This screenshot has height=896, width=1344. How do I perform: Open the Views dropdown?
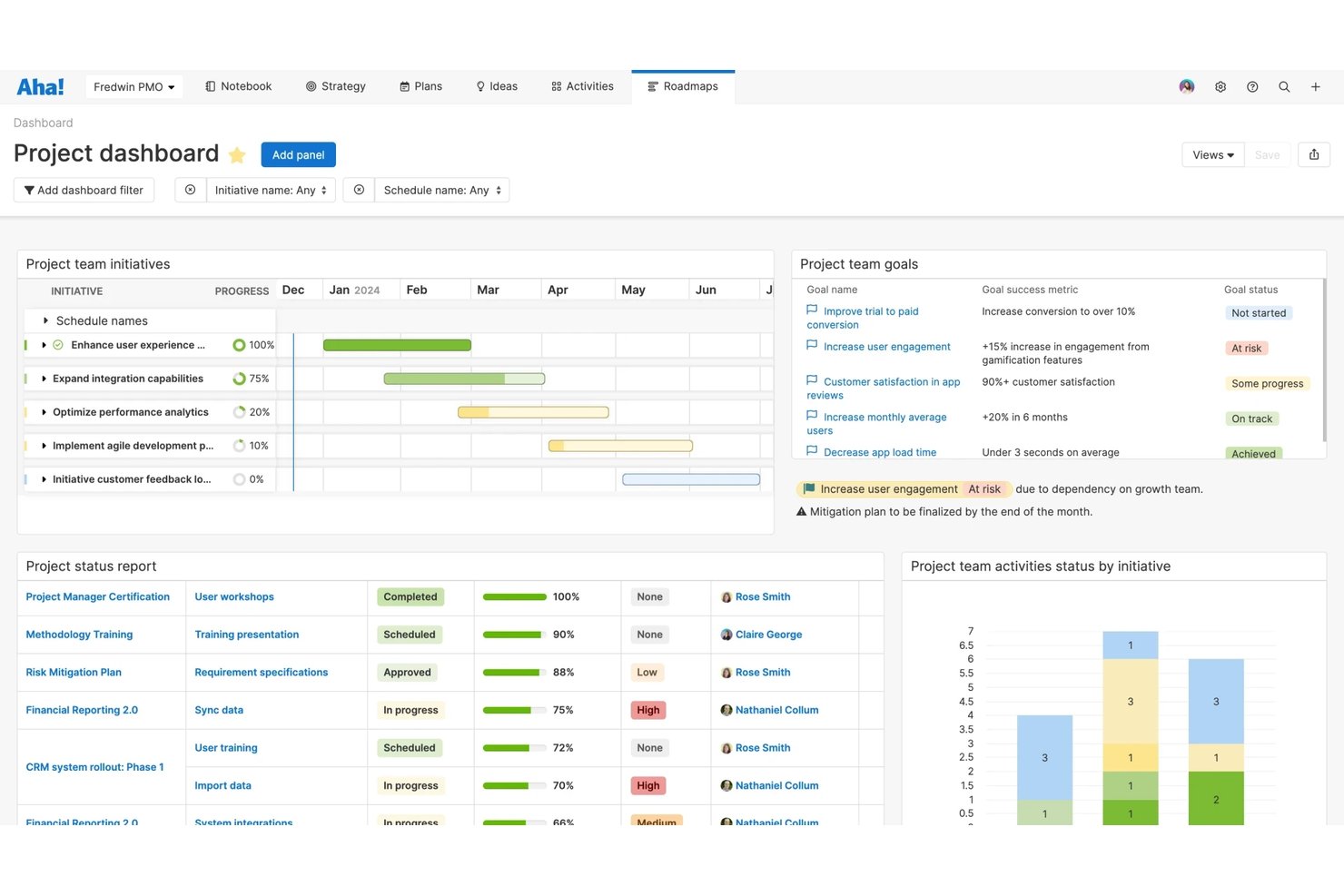1213,155
